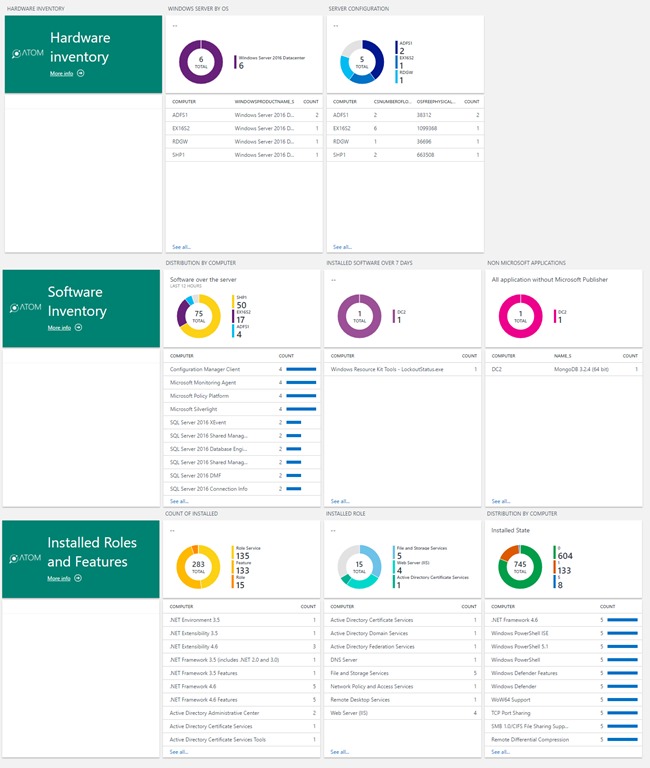The image size is (650, 768).
Task: Click the Remote Differential Compression row
Action: click(563, 739)
